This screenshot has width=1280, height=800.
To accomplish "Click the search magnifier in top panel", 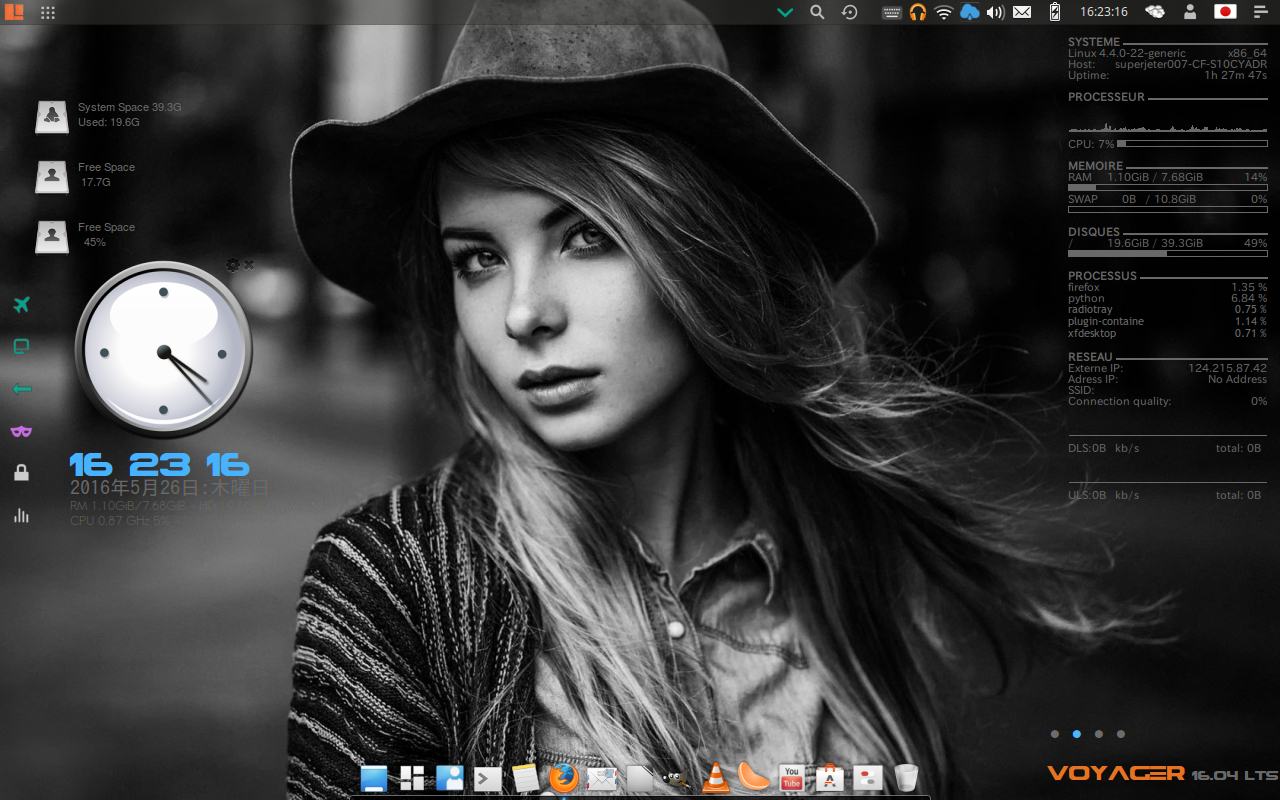I will pos(817,12).
